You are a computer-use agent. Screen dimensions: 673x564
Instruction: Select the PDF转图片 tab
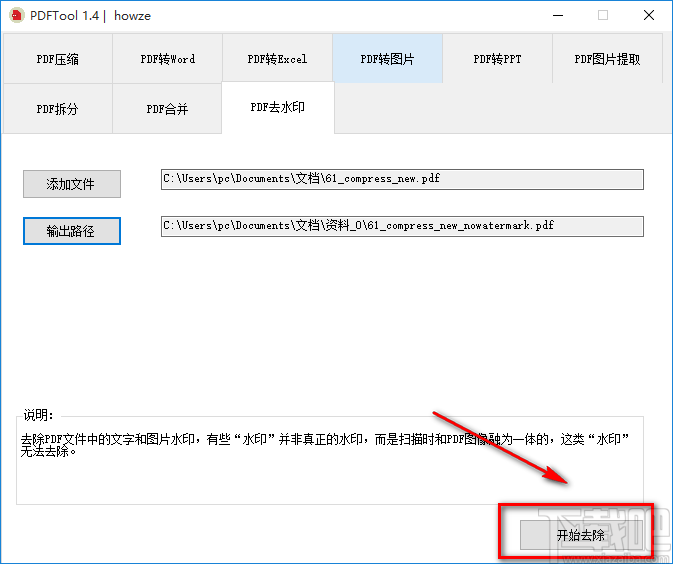388,59
